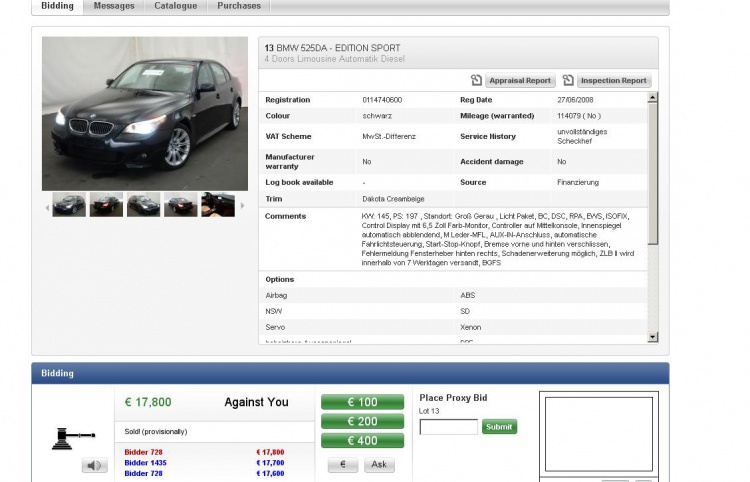Click the € currency button
This screenshot has height=482, width=750.
(343, 464)
